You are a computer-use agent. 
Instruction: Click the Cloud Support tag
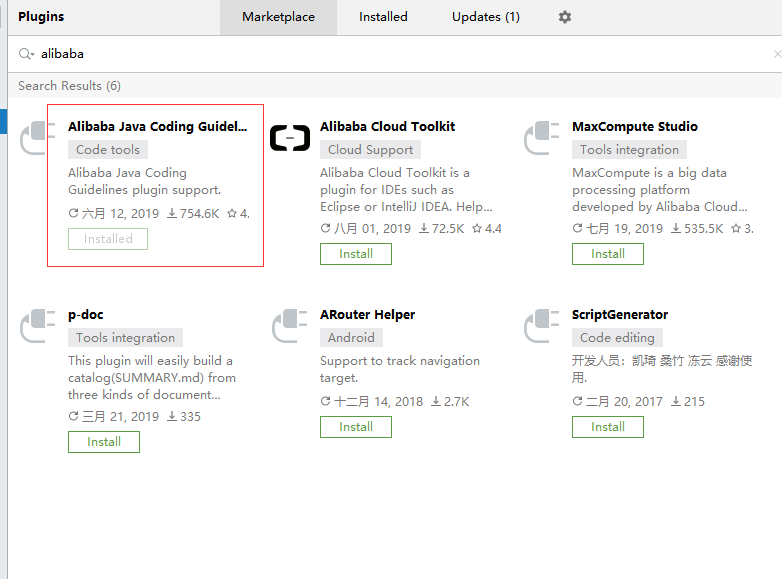pos(370,150)
